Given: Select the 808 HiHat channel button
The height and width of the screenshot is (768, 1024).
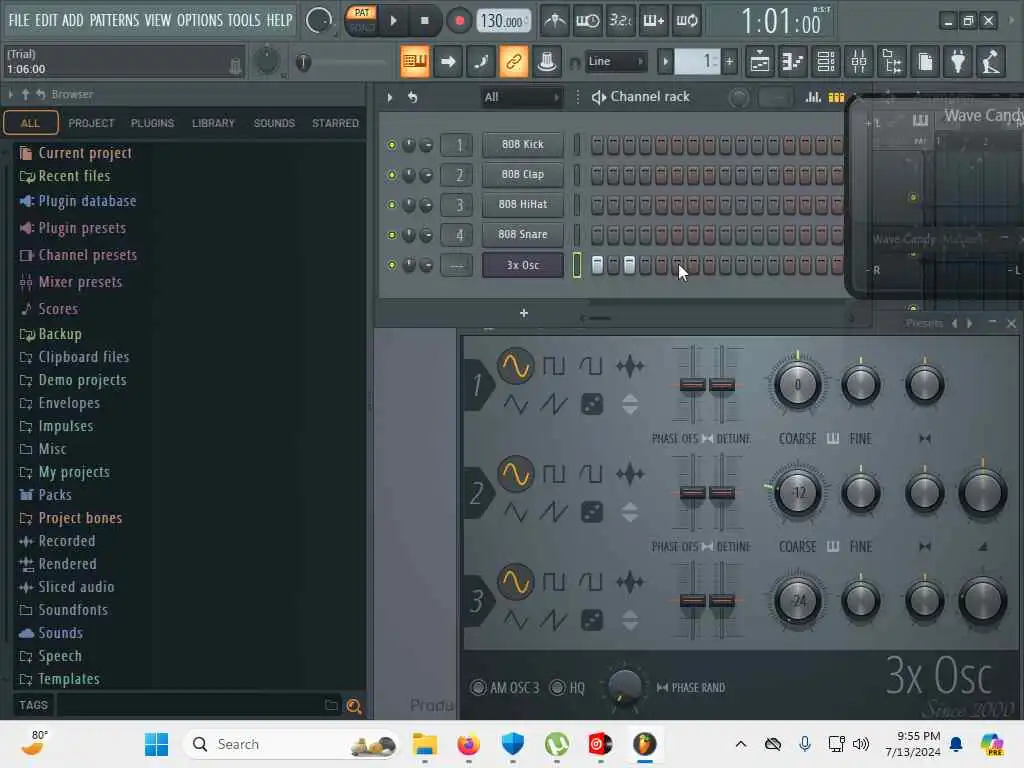Looking at the screenshot, I should pyautogui.click(x=522, y=204).
